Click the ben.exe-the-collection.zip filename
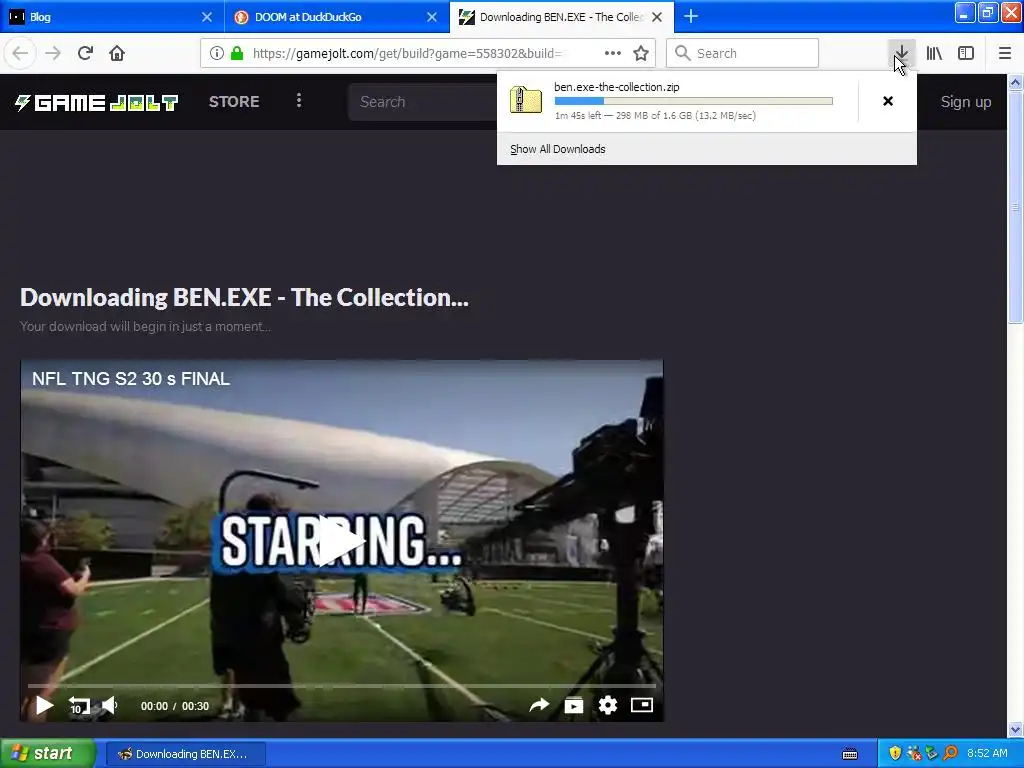Image resolution: width=1024 pixels, height=768 pixels. pyautogui.click(x=616, y=87)
